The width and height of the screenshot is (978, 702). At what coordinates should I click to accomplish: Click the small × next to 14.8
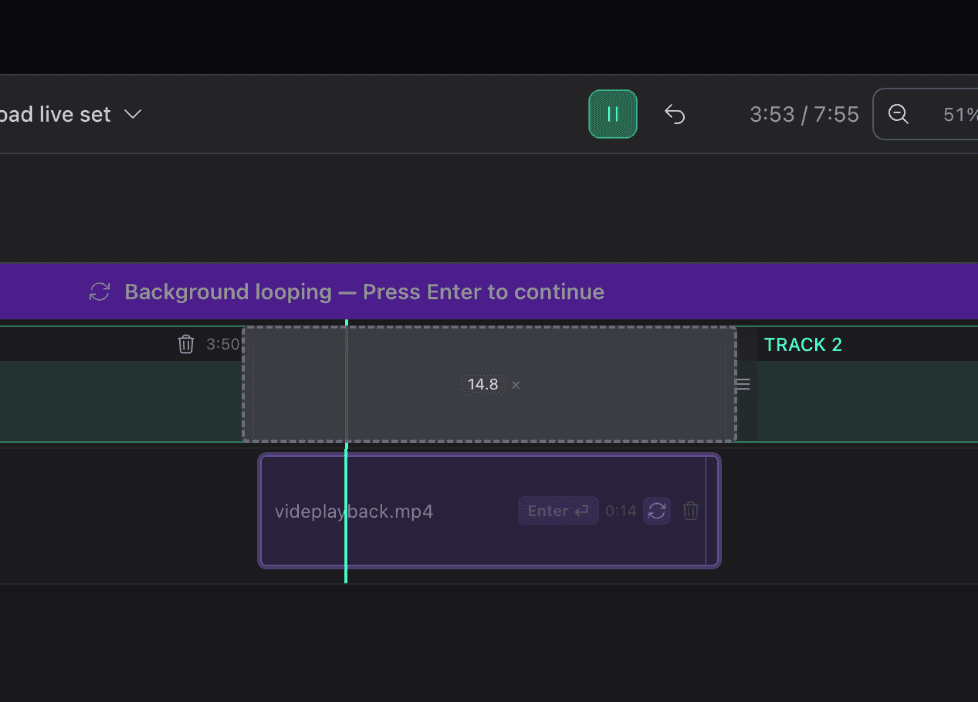pos(516,385)
